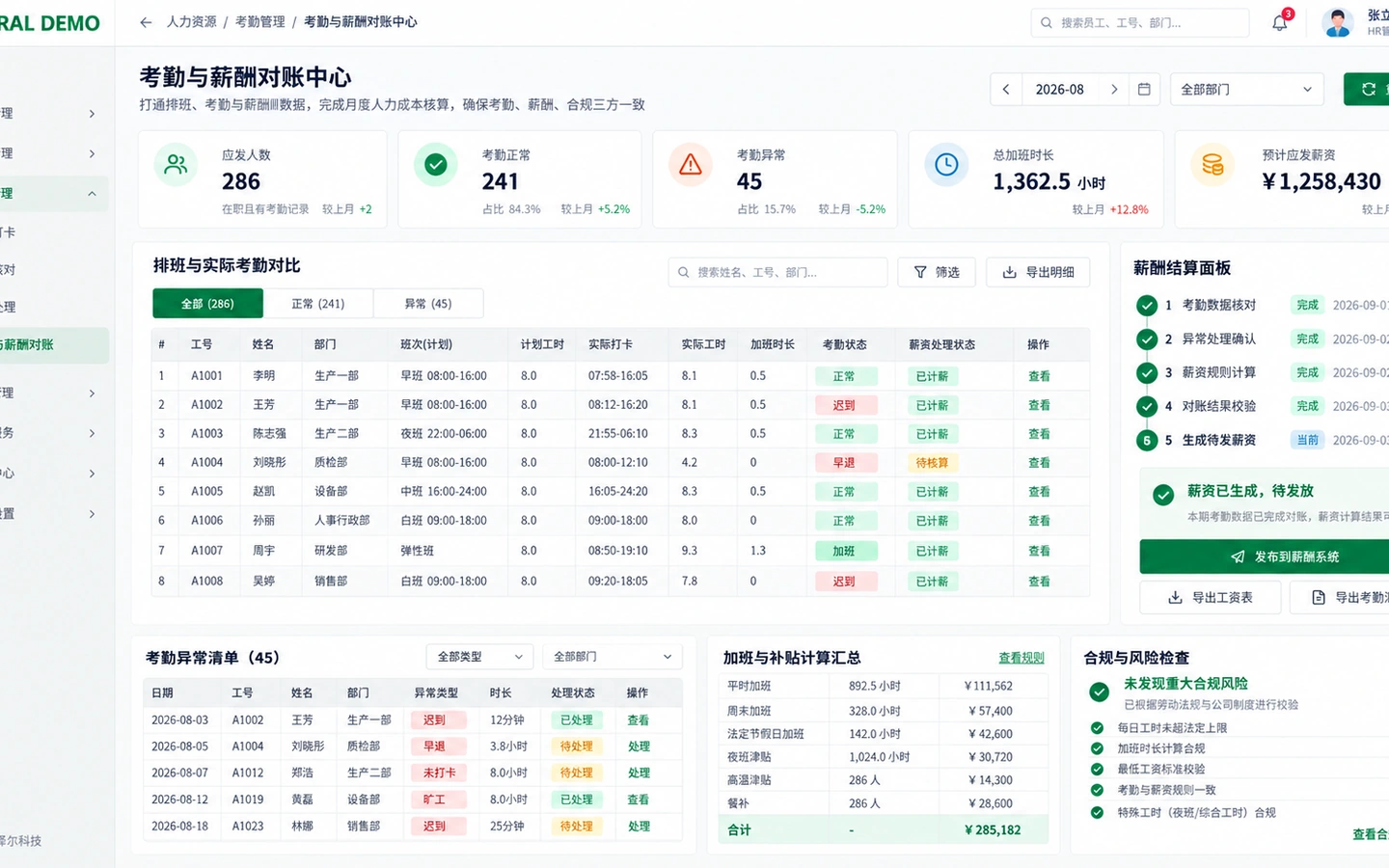
Task: Open the top 全部部门 dropdown beside the month
Action: click(x=1246, y=90)
